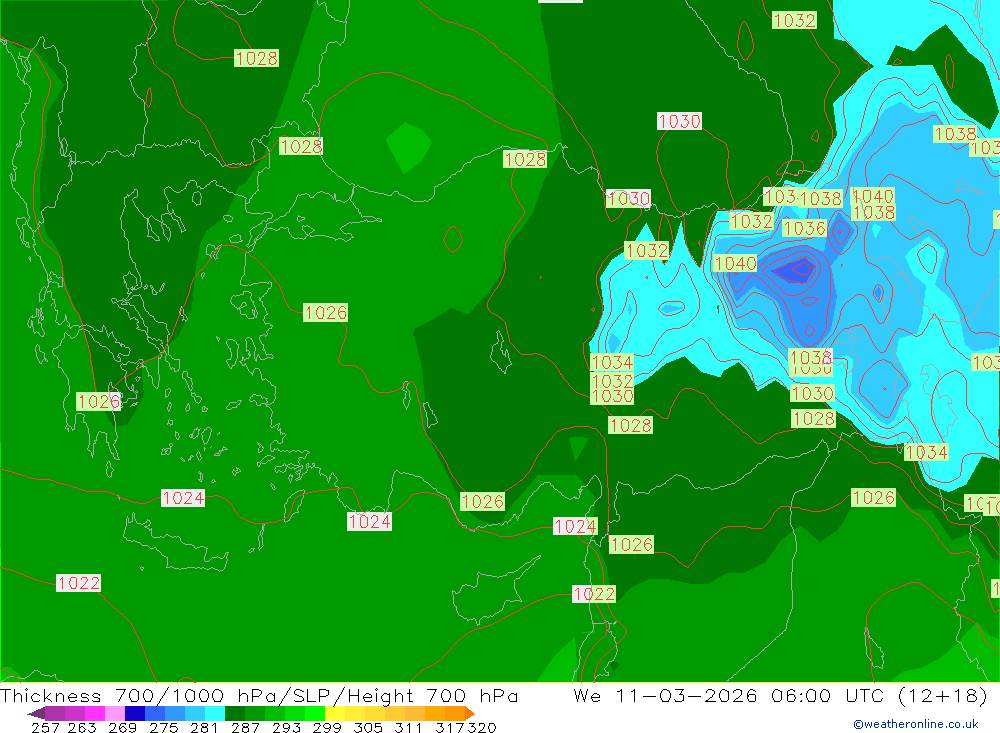Click the orange arrow tip ending the color scale
The height and width of the screenshot is (733, 1000).
click(x=470, y=713)
